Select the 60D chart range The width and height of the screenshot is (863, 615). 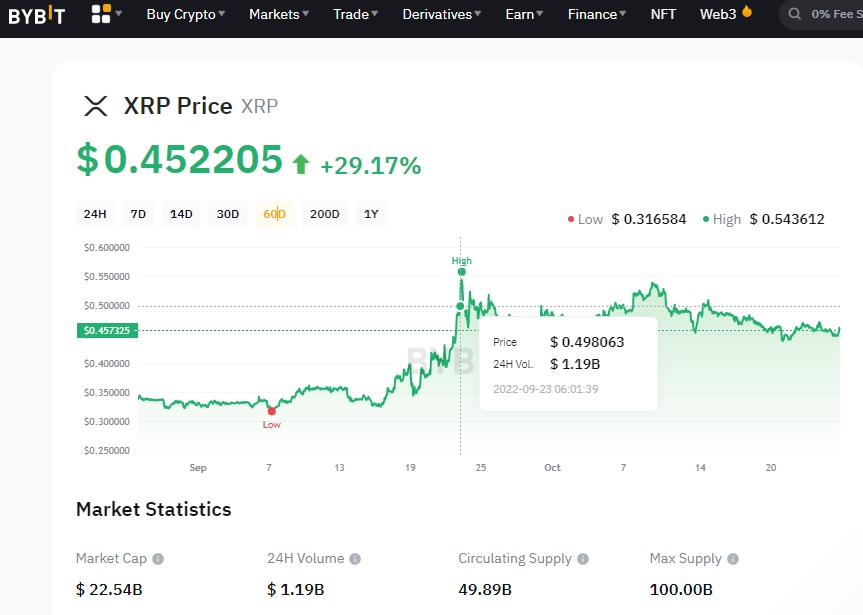click(x=275, y=214)
